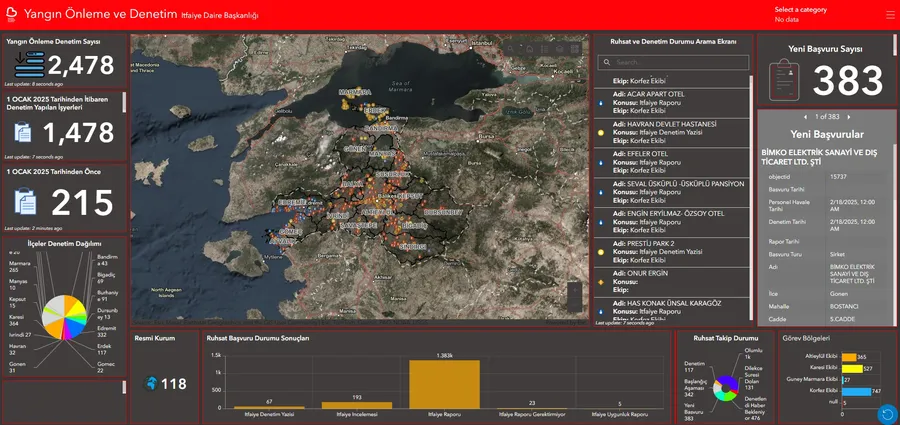Click the clipboard icon beside 383
This screenshot has width=900, height=425.
(783, 79)
